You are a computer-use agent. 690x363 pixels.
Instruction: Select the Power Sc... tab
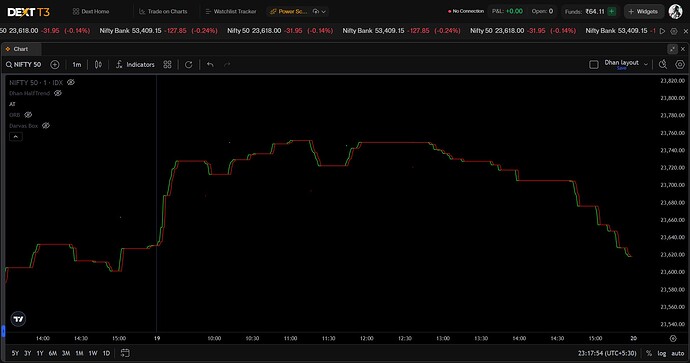pos(289,11)
